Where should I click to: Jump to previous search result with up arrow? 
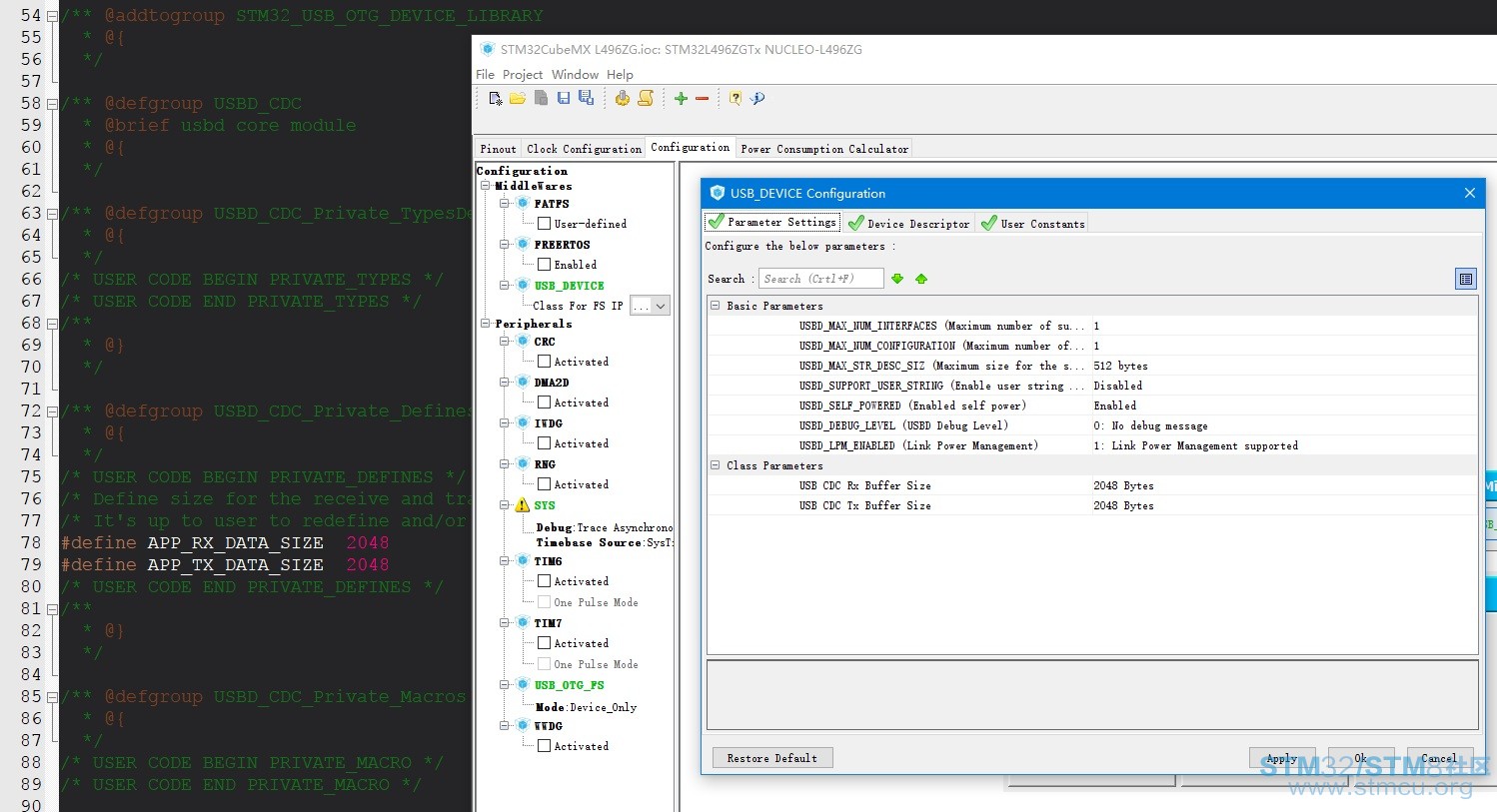921,279
